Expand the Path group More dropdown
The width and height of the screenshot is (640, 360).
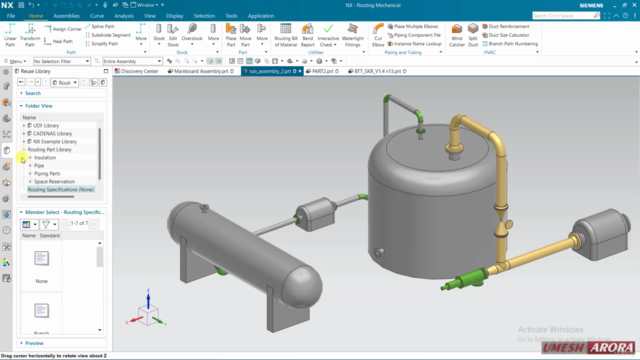(x=141, y=34)
